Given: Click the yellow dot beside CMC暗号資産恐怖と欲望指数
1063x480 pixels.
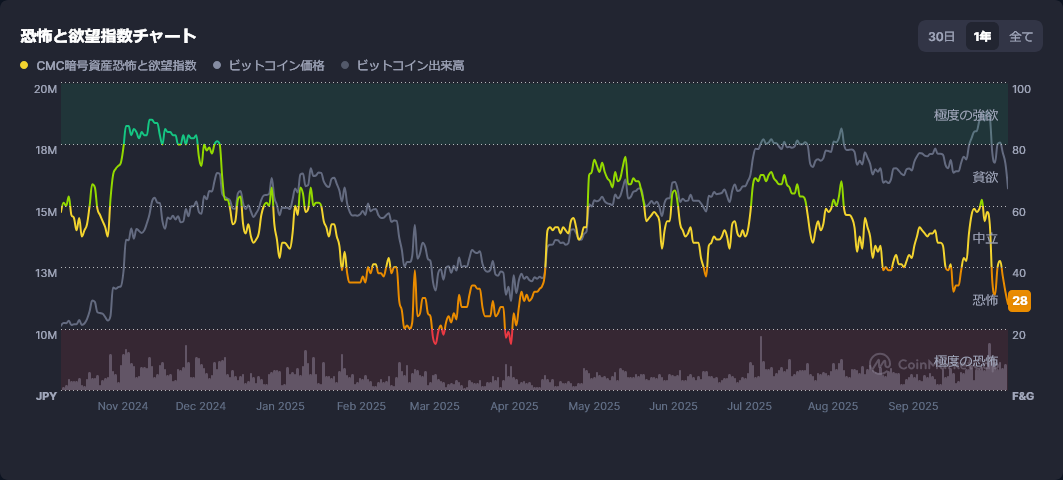Looking at the screenshot, I should coord(24,65).
